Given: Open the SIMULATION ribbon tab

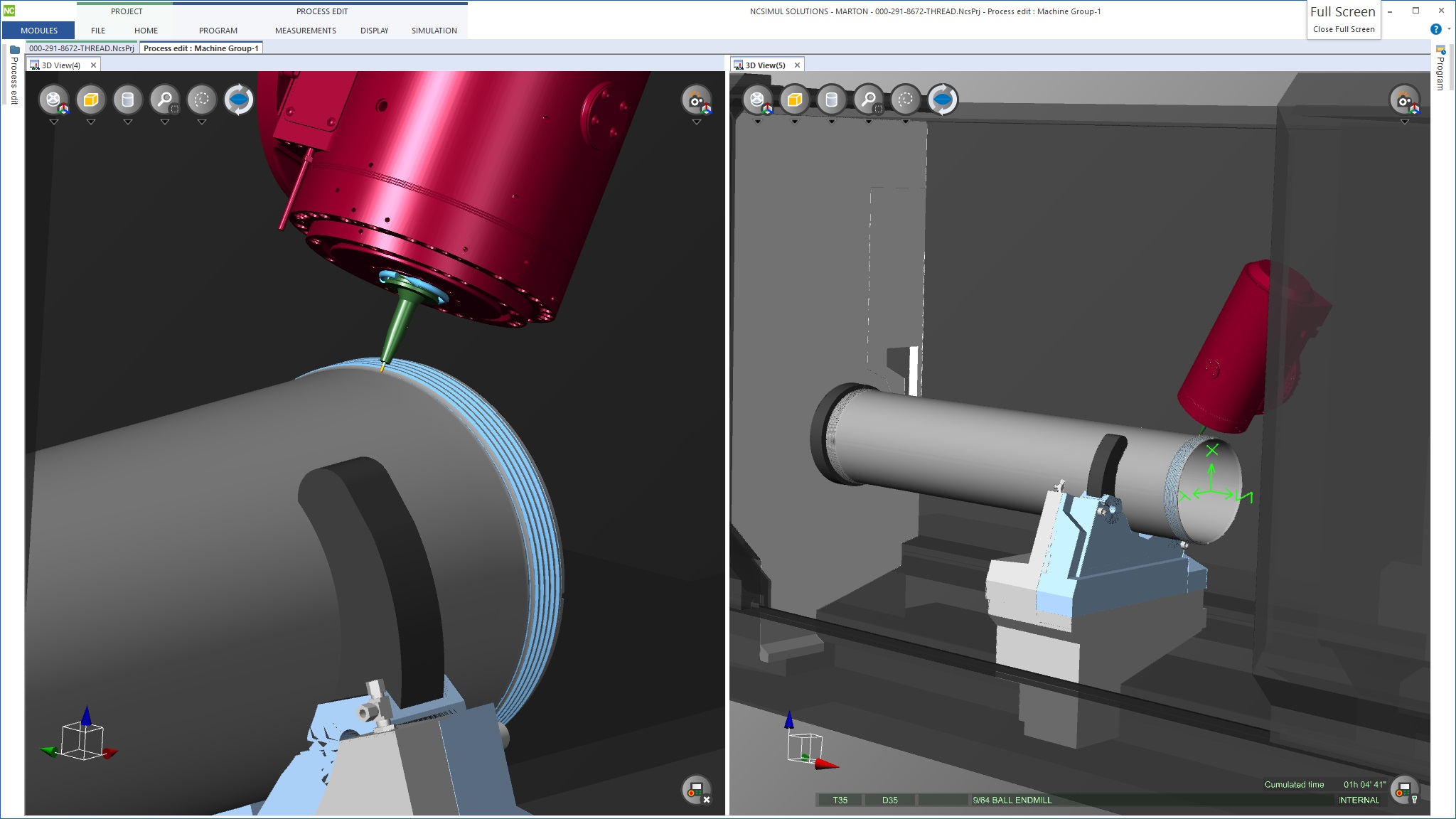Looking at the screenshot, I should pos(434,31).
